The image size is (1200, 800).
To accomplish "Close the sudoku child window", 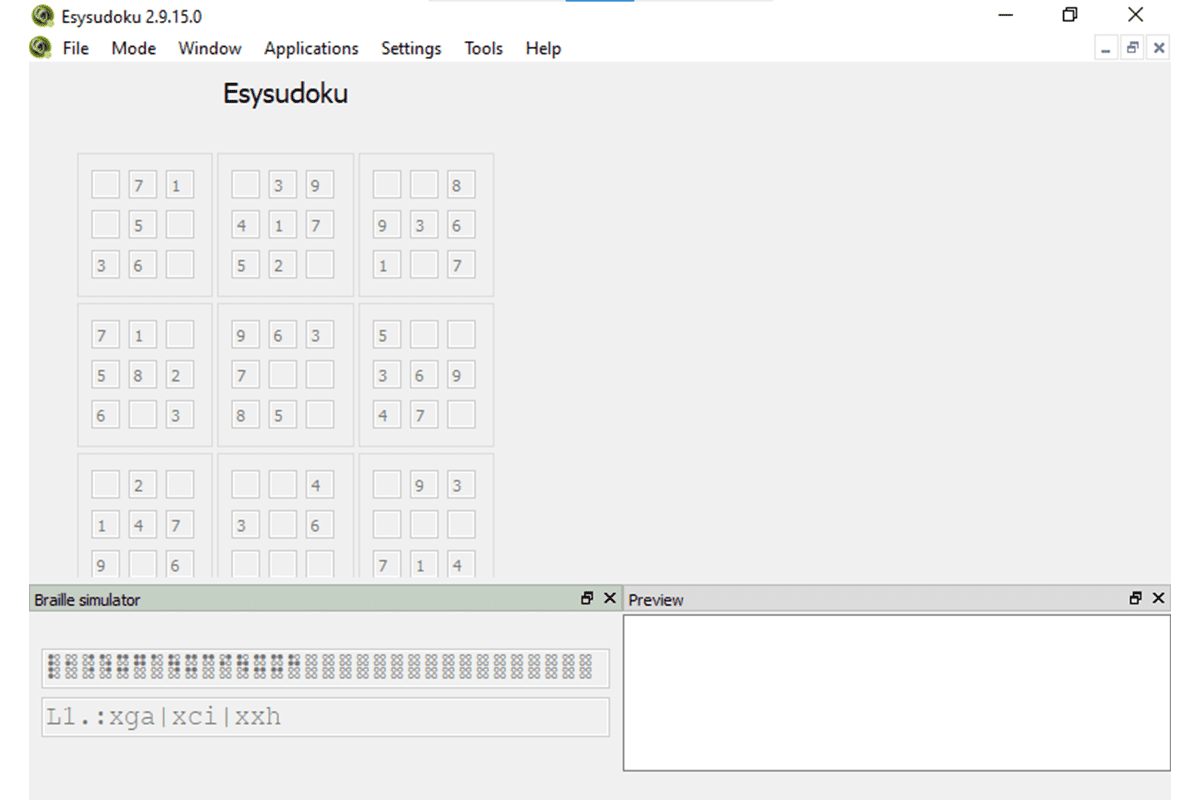I will pos(1158,47).
